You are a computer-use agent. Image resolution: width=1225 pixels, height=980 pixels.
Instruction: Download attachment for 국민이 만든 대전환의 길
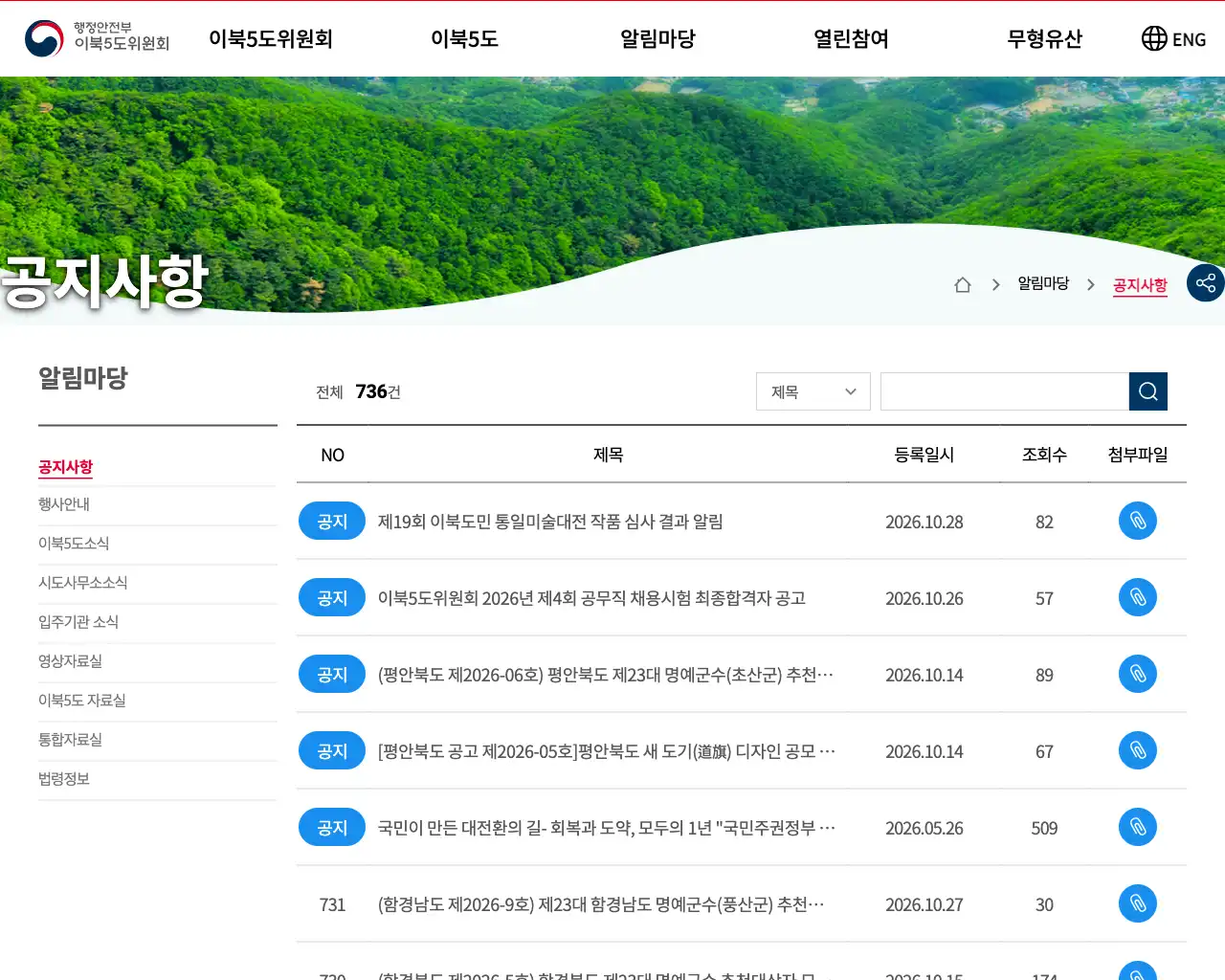point(1138,827)
